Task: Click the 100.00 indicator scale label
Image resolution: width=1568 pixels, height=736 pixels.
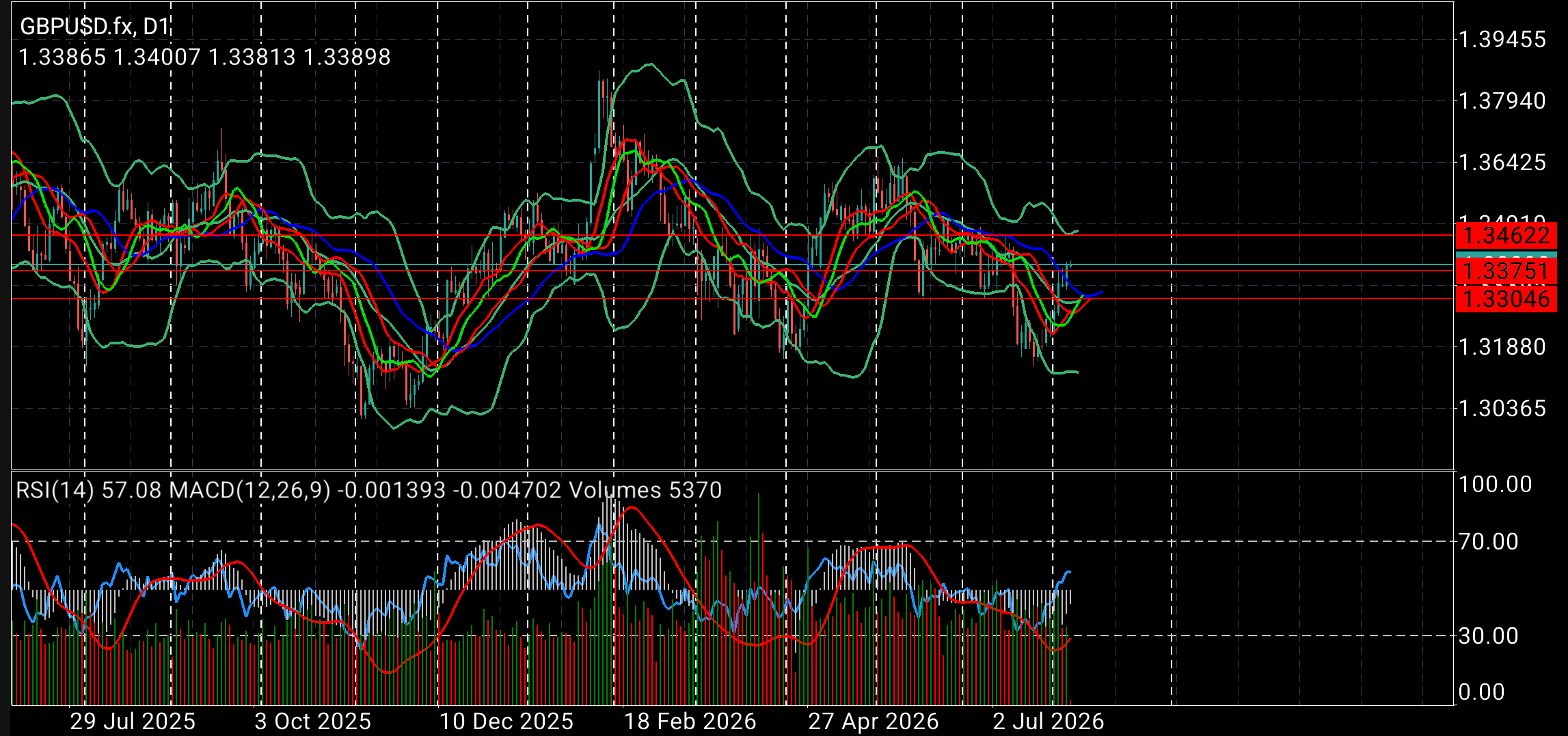Action: [1496, 484]
